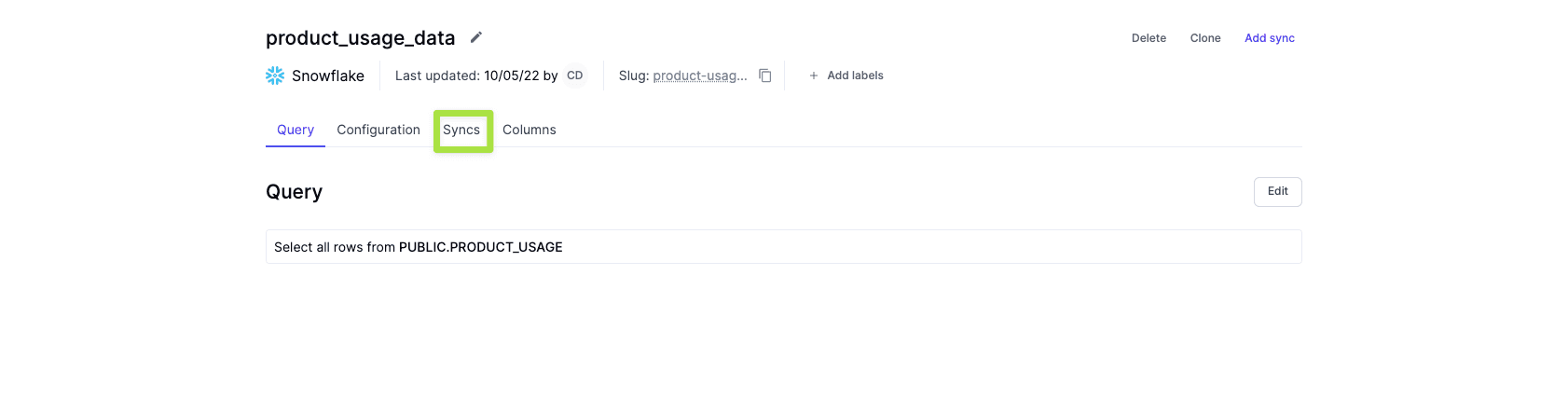This screenshot has width=1568, height=413.
Task: Click the PUBLIC.PRODUCT_USAGE table name
Action: pyautogui.click(x=480, y=247)
